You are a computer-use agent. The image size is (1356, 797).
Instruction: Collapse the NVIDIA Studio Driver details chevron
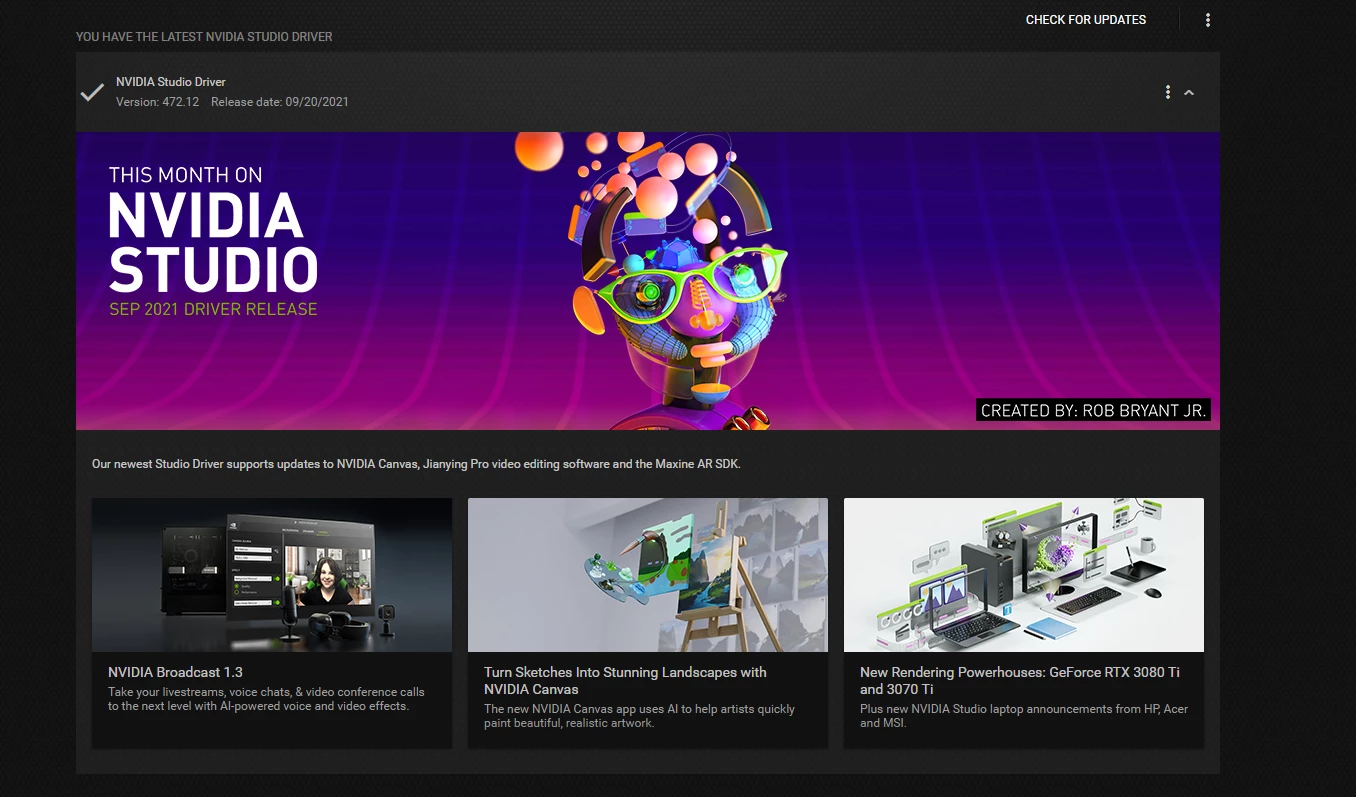click(x=1189, y=93)
